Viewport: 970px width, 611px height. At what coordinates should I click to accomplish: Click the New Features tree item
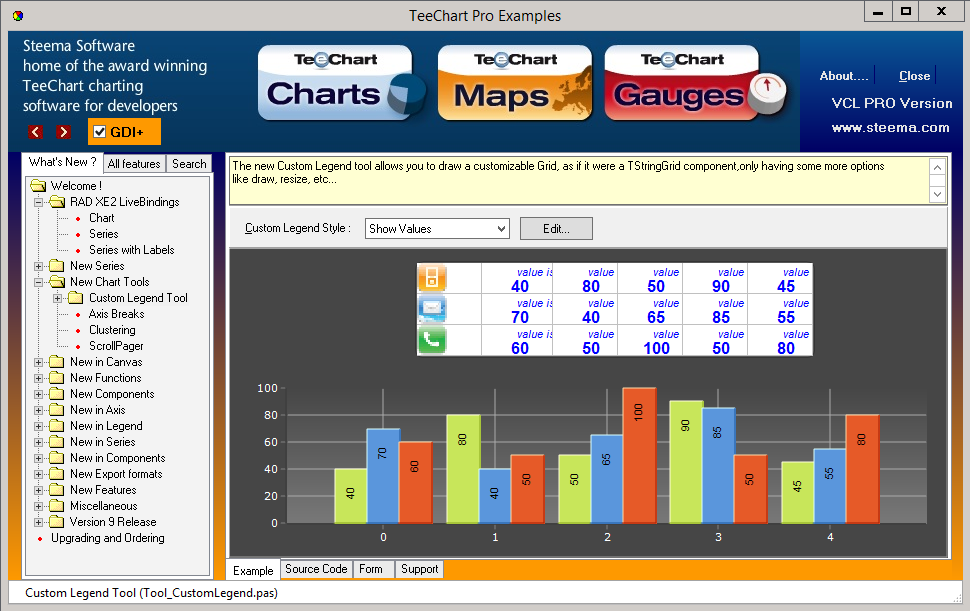103,490
